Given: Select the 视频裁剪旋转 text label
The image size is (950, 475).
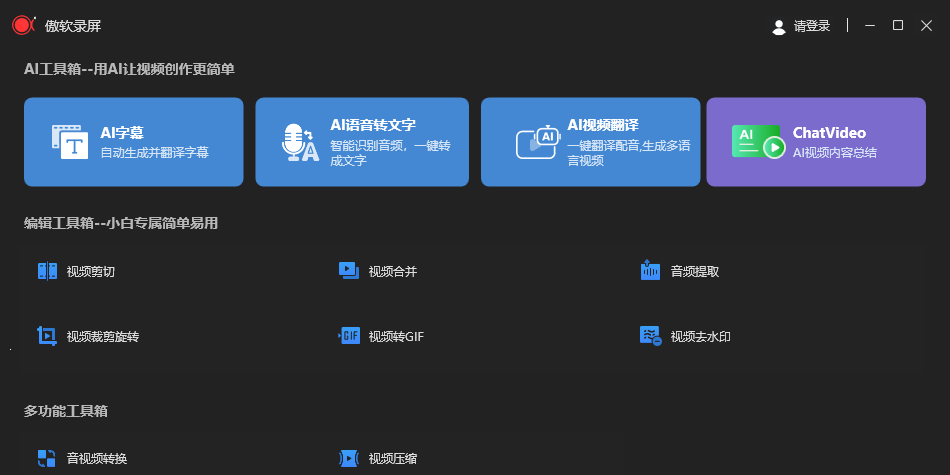Looking at the screenshot, I should [103, 337].
